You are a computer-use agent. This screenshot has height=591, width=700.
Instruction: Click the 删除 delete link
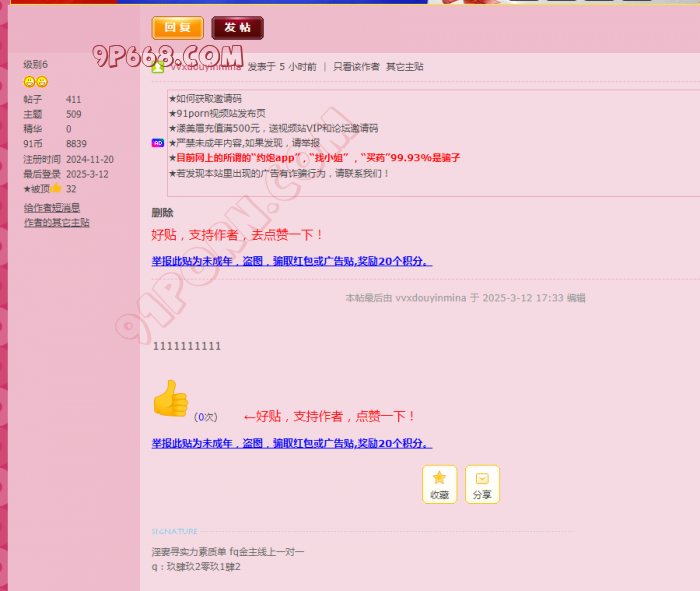point(162,213)
